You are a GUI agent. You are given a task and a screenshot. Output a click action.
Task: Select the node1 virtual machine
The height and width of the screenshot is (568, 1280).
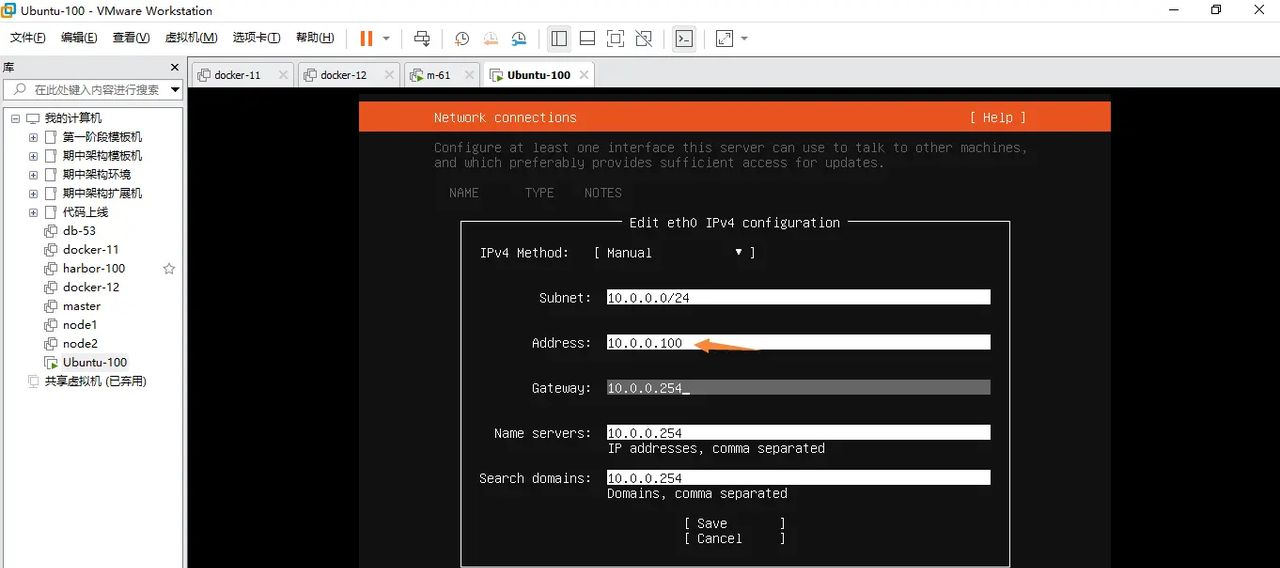(x=80, y=325)
